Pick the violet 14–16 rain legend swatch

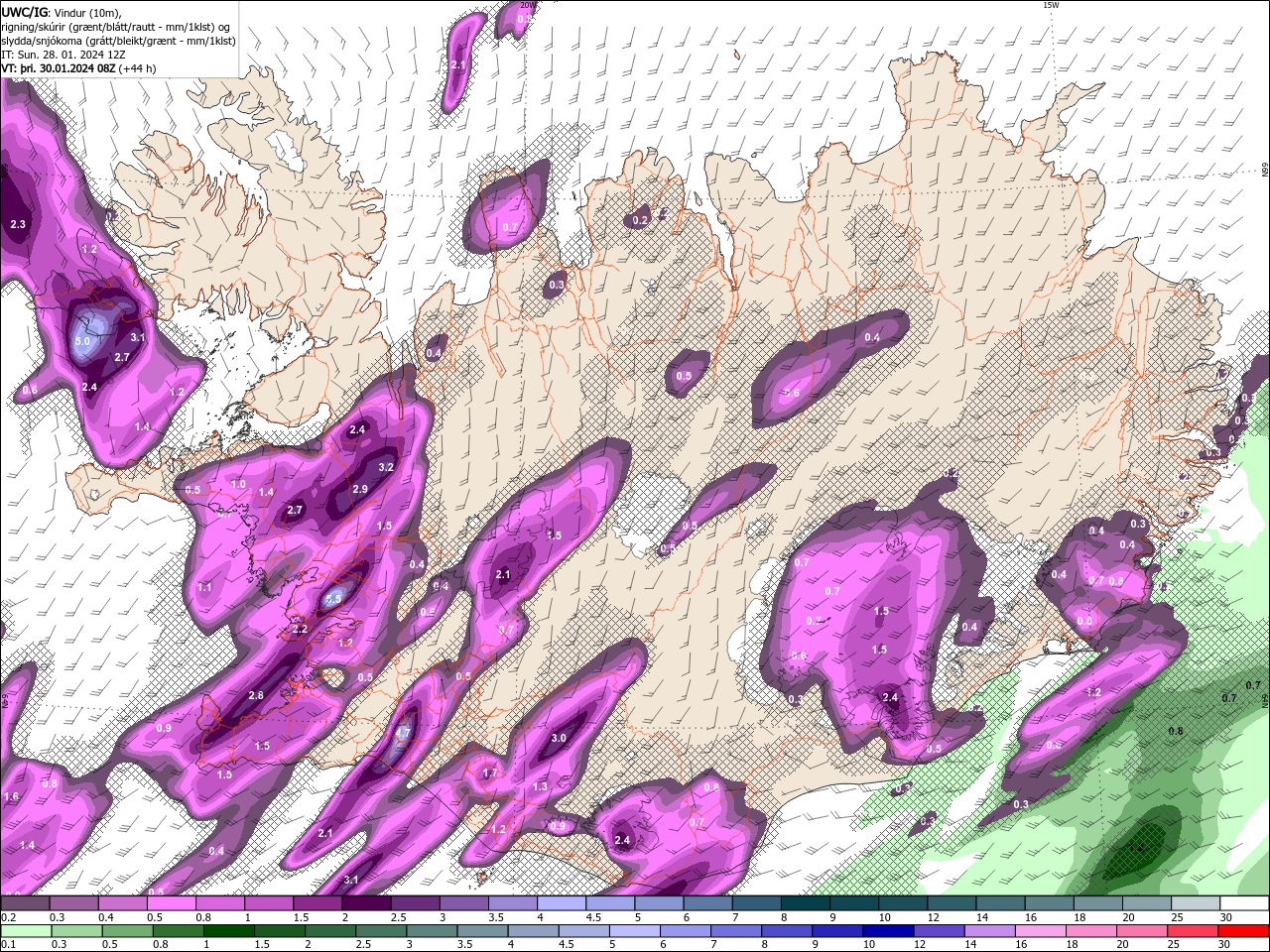coord(989,931)
